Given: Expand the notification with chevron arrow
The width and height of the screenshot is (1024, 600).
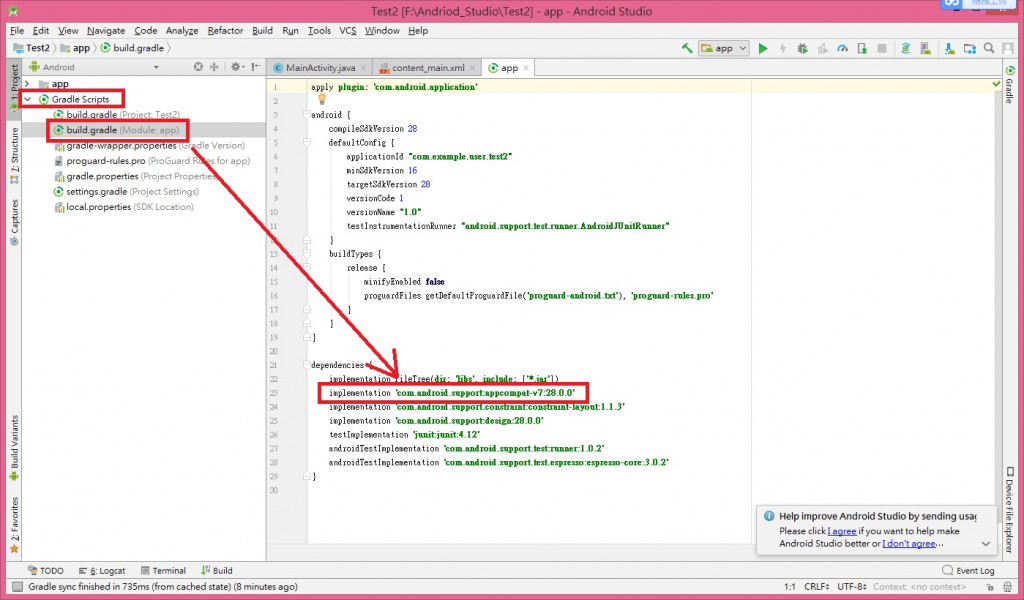Looking at the screenshot, I should [985, 543].
